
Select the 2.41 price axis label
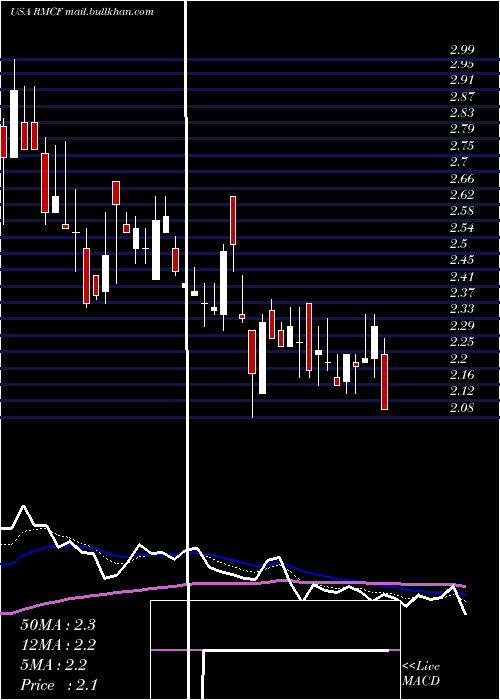pos(462,277)
